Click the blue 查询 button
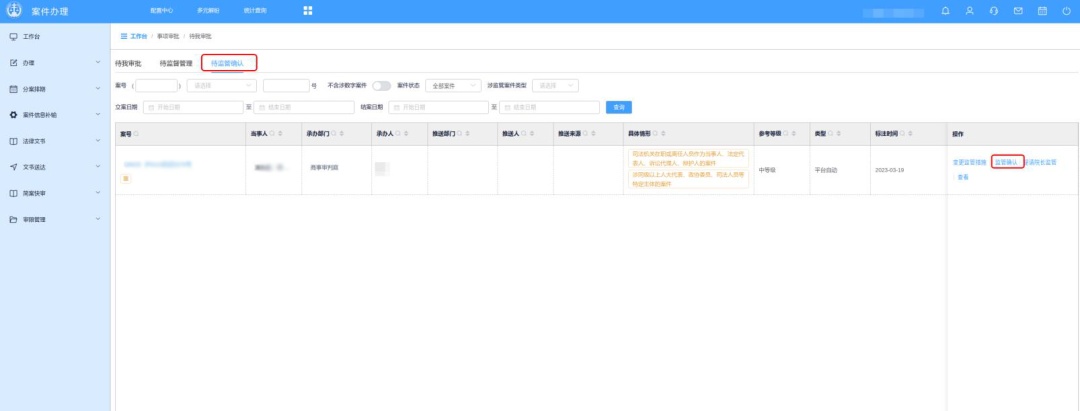This screenshot has height=411, width=1080. point(619,107)
